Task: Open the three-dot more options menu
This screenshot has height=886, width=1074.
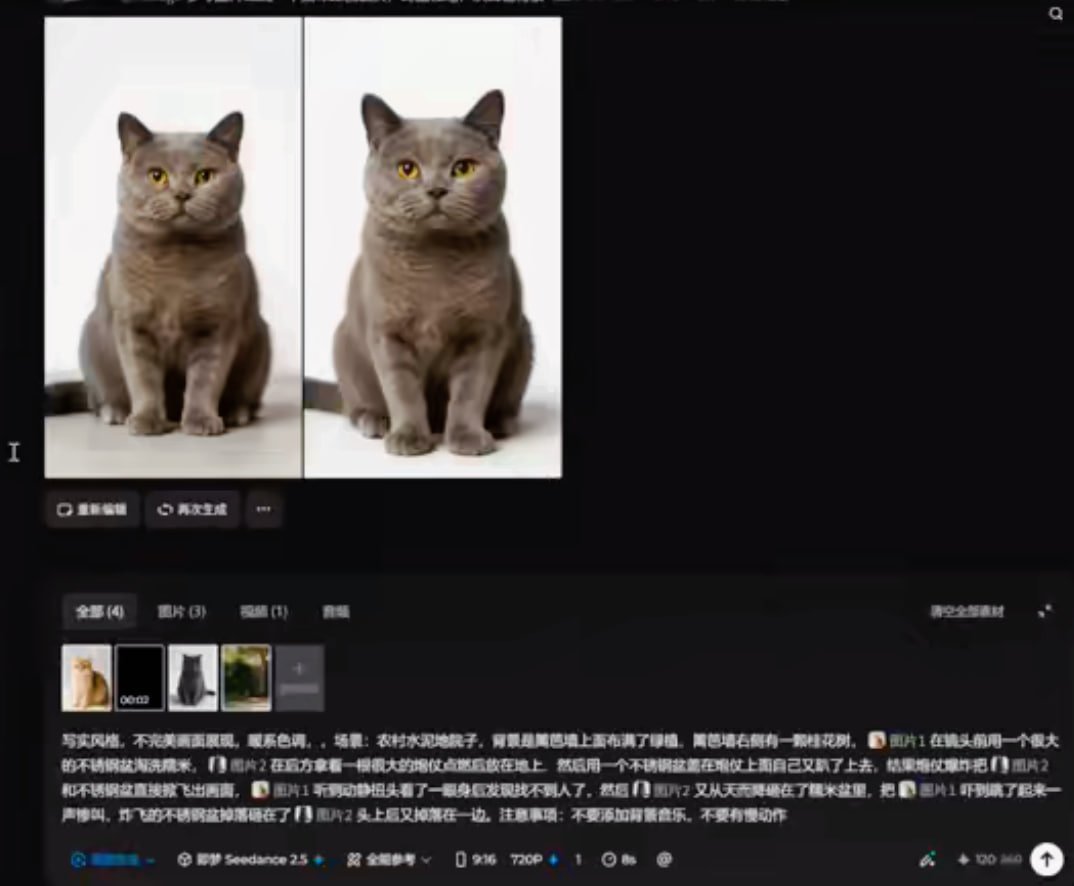Action: pos(264,509)
